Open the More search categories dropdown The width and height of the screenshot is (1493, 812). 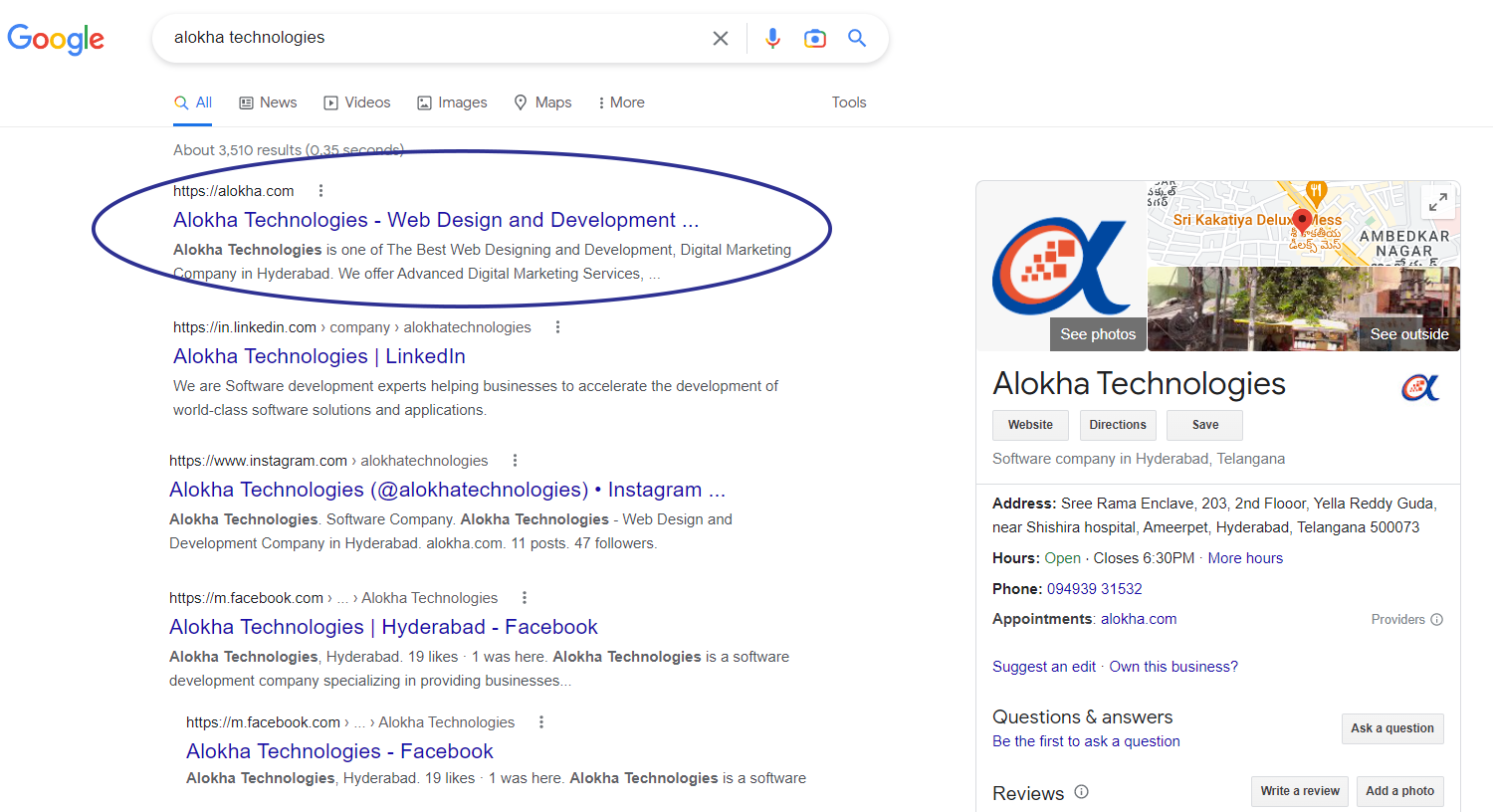[620, 101]
